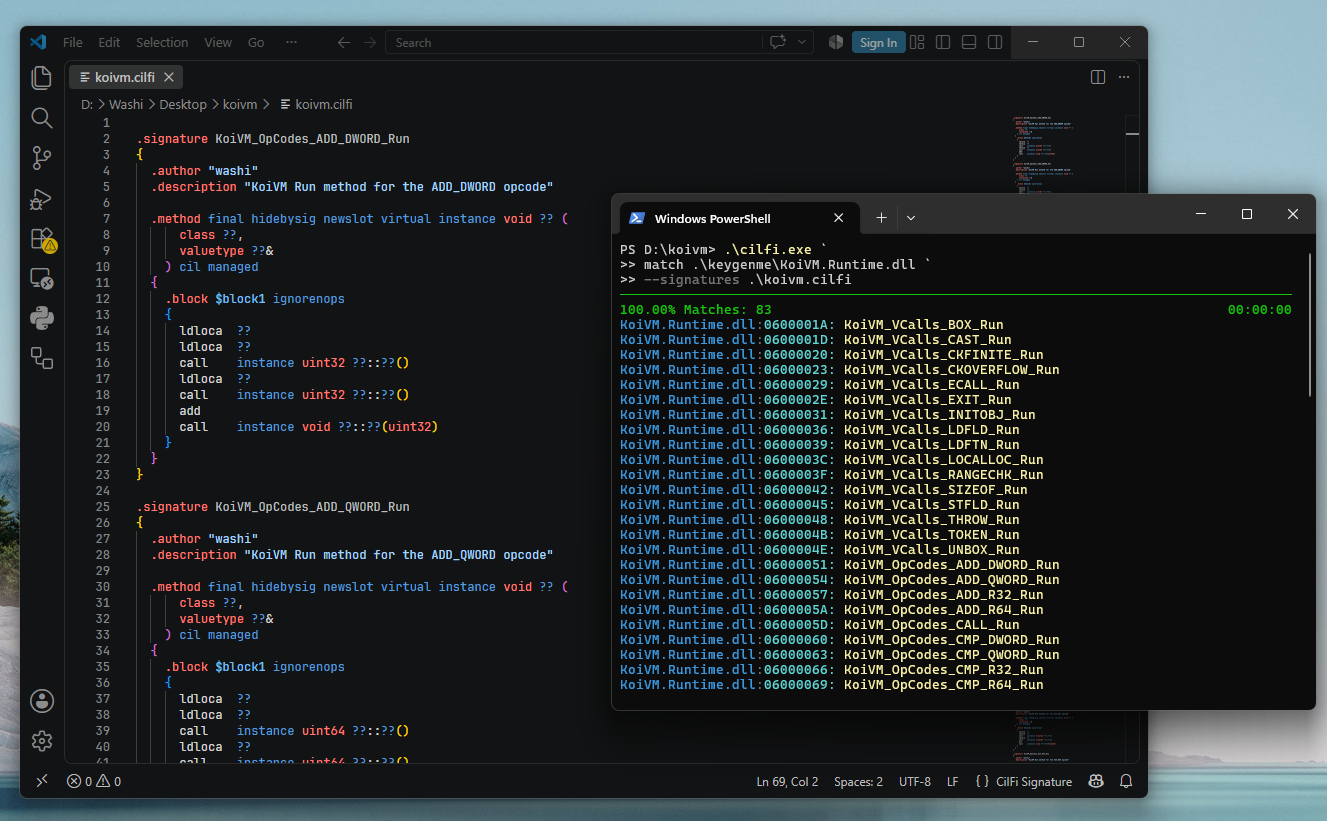Open the Selection menu
Image resolution: width=1327 pixels, height=821 pixels.
162,42
